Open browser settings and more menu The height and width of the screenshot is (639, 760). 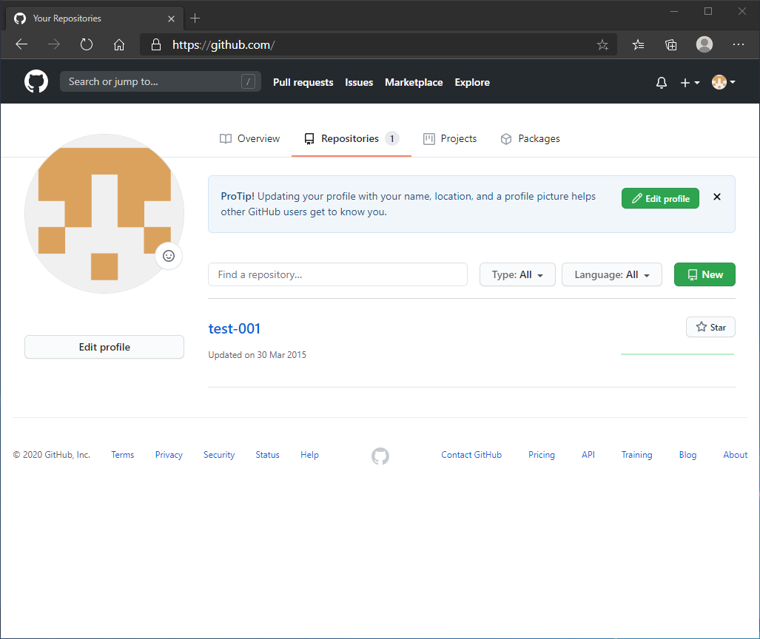point(738,45)
